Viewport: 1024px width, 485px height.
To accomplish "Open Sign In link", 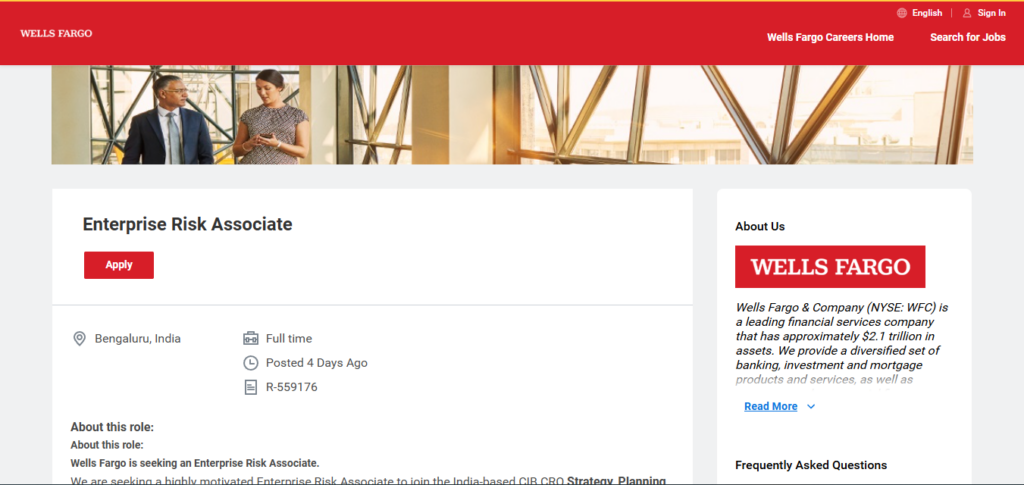I will pos(991,13).
